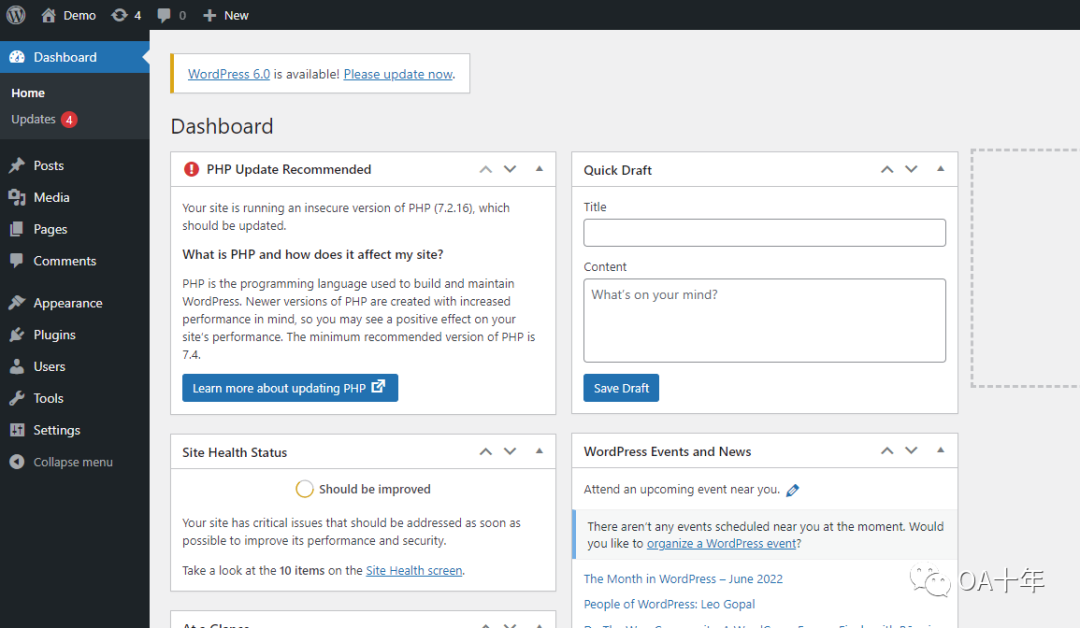The height and width of the screenshot is (628, 1080).
Task: Click the pencil icon to edit event location
Action: [793, 490]
